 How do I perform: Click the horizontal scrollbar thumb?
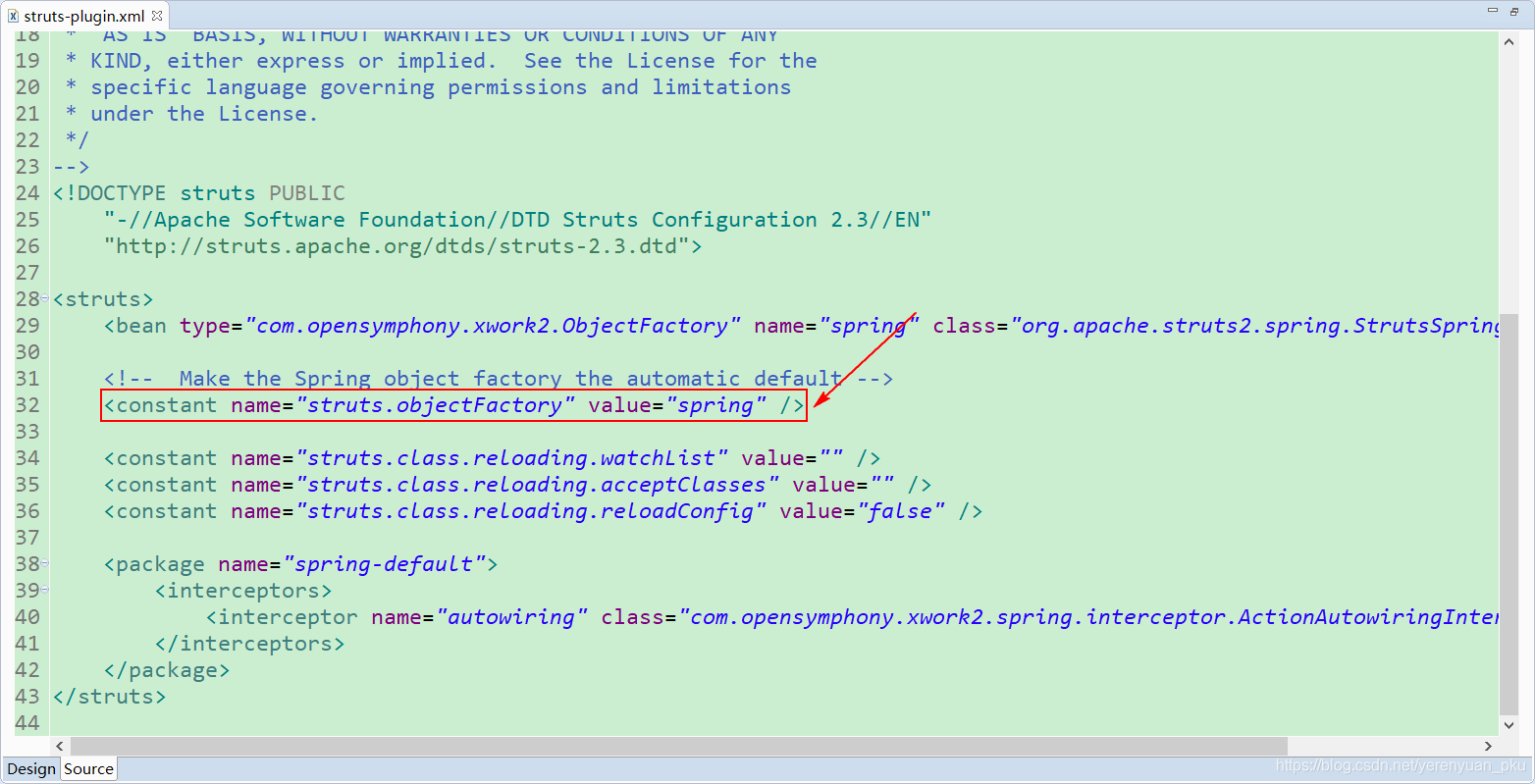[x=678, y=747]
